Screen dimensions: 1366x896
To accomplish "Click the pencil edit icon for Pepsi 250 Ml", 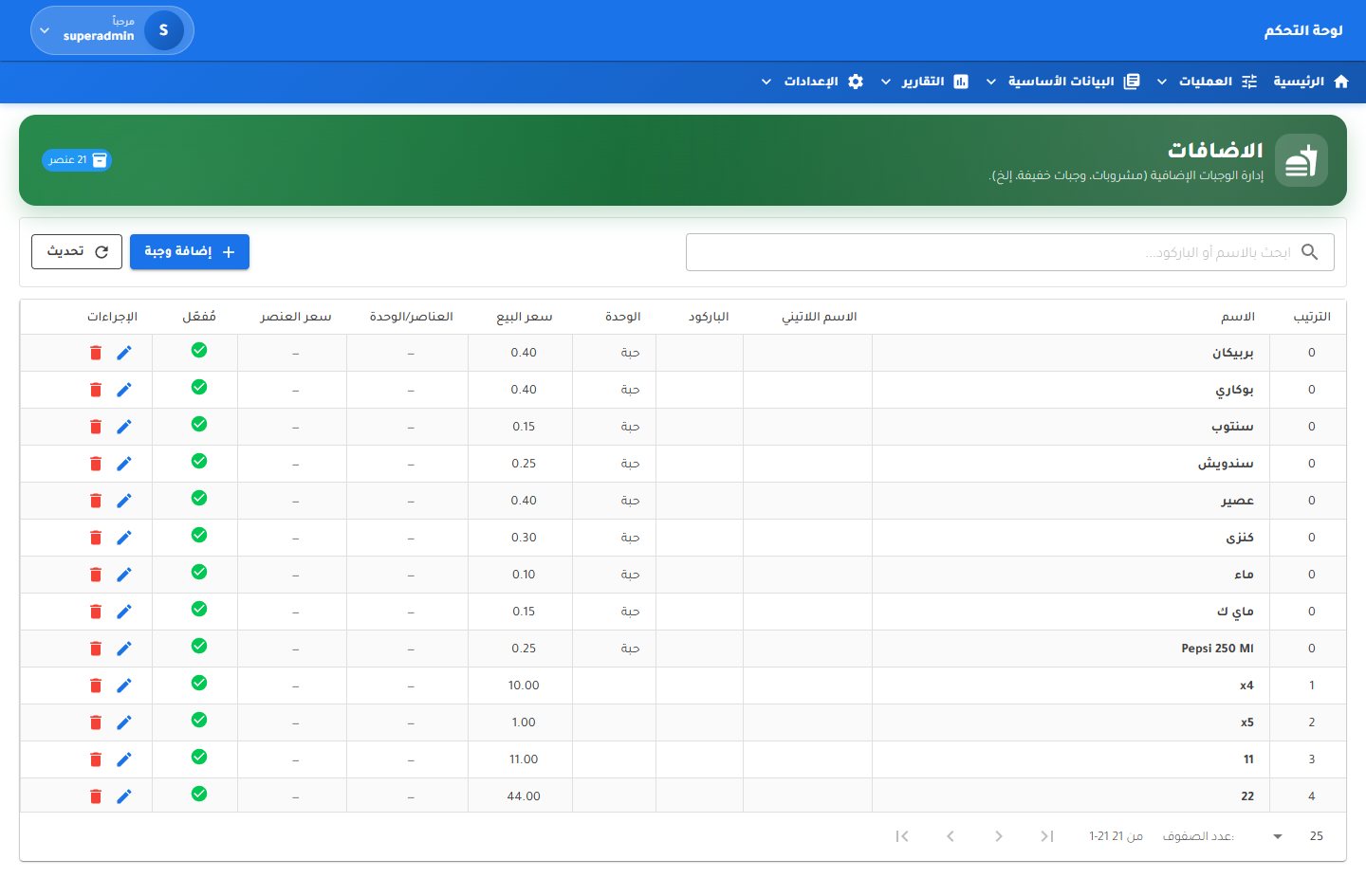I will coord(124,649).
